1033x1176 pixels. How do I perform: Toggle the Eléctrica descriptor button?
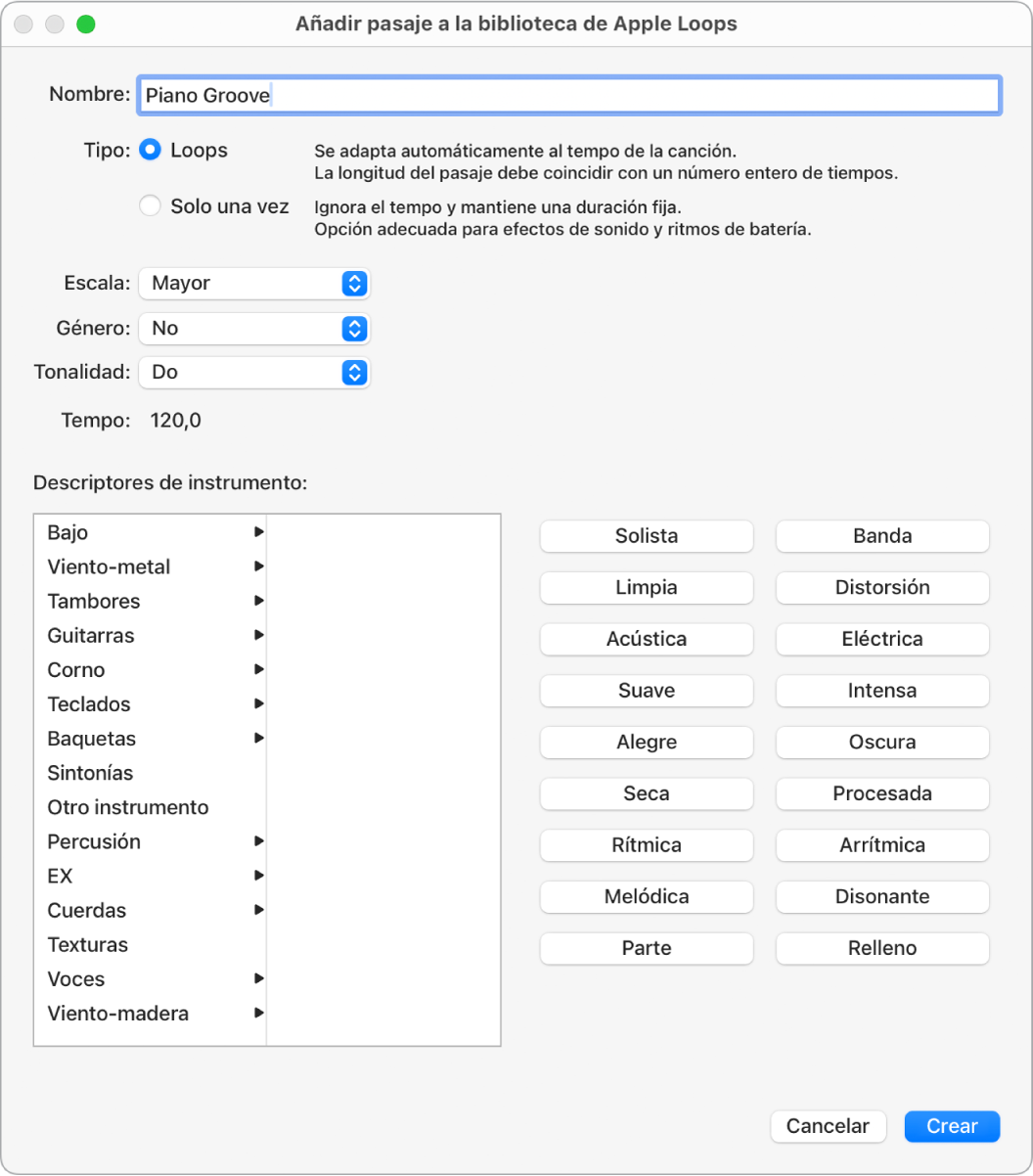882,639
